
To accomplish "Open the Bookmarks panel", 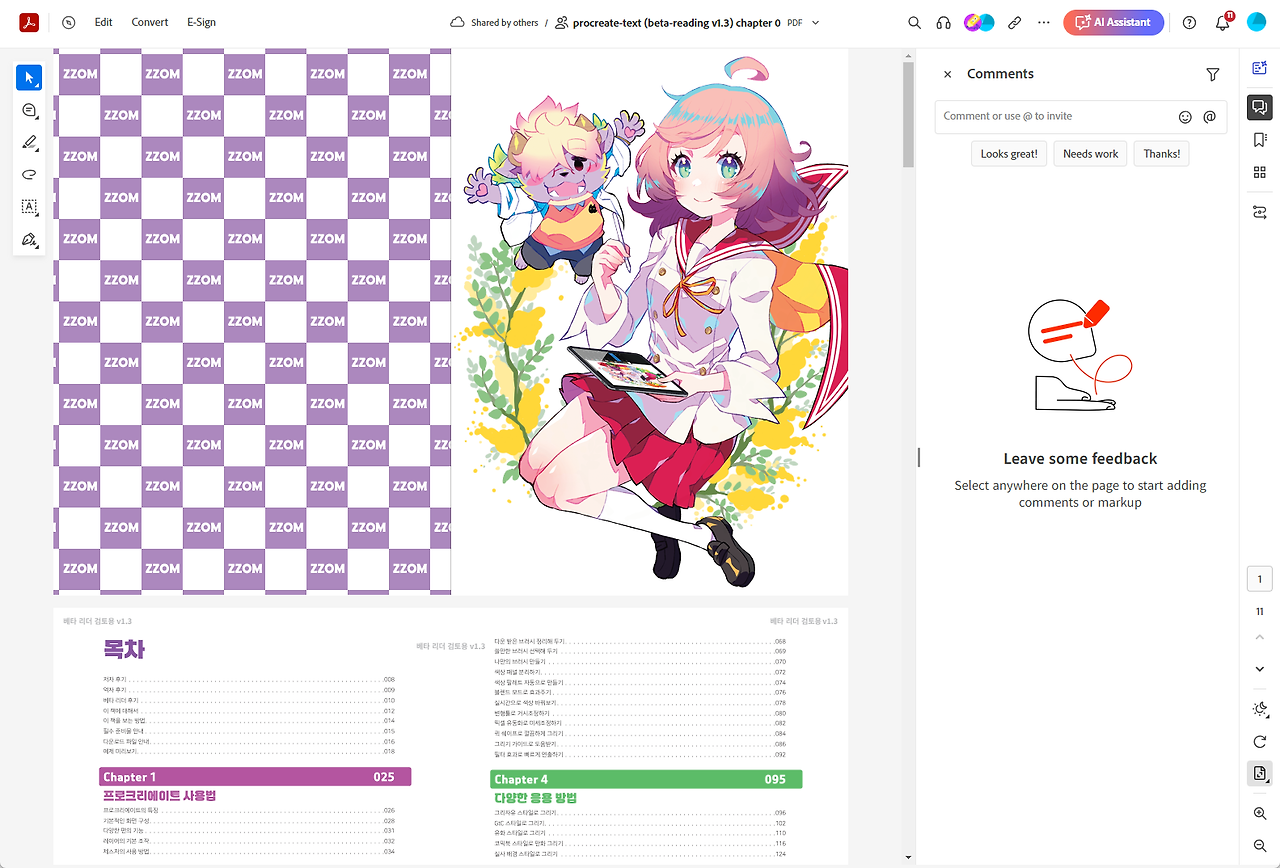I will pos(1259,140).
